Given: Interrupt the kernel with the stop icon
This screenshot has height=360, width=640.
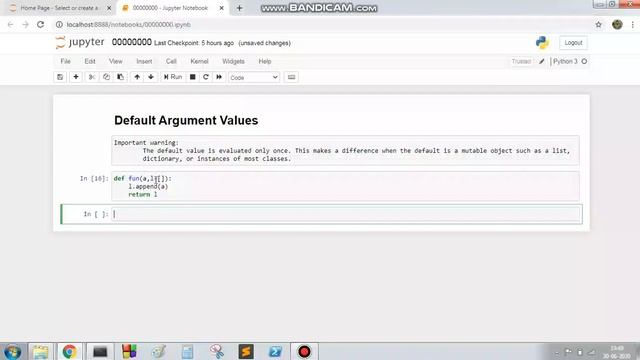Looking at the screenshot, I should [193, 77].
